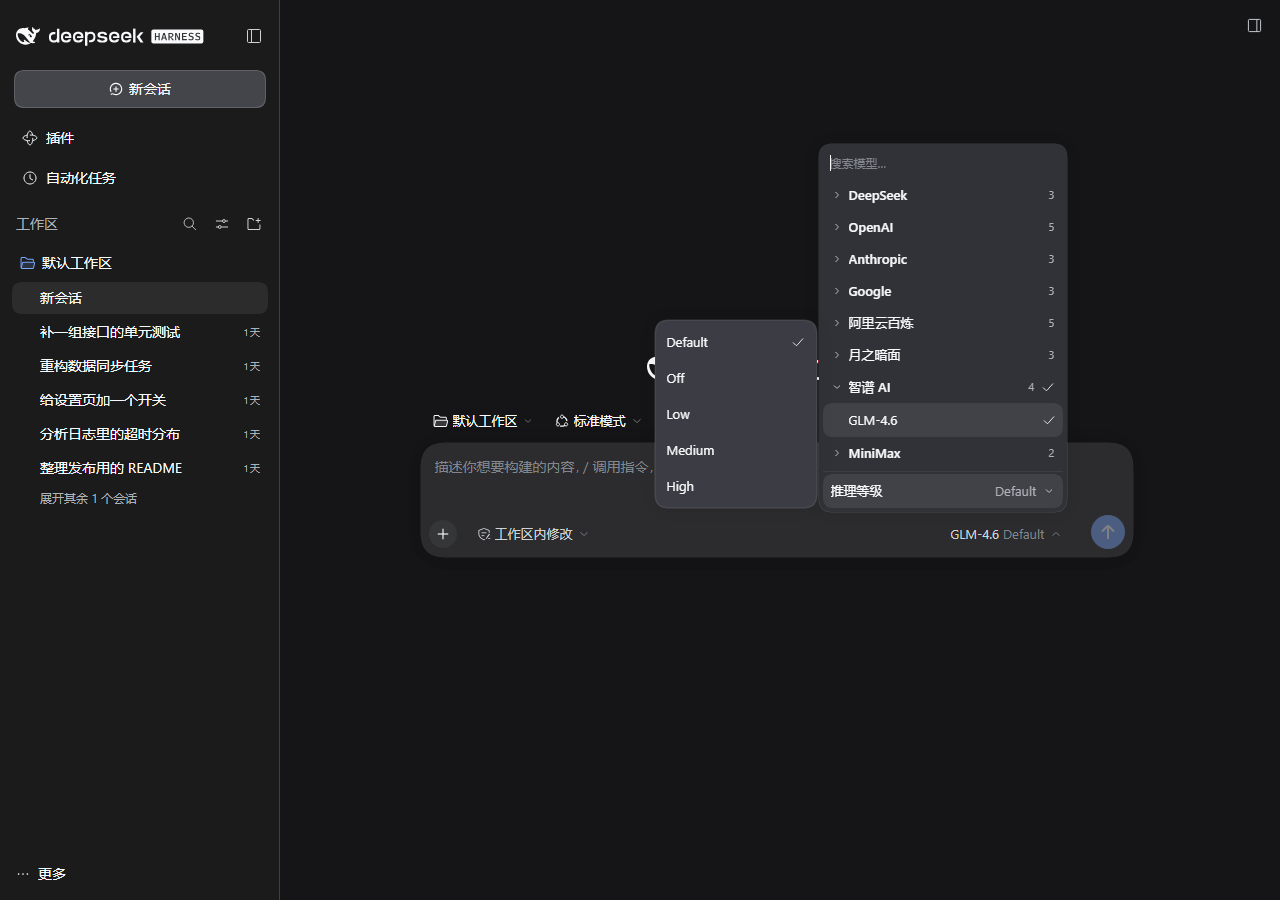This screenshot has width=1280, height=900.
Task: Add a new workspace folder icon
Action: tap(254, 224)
